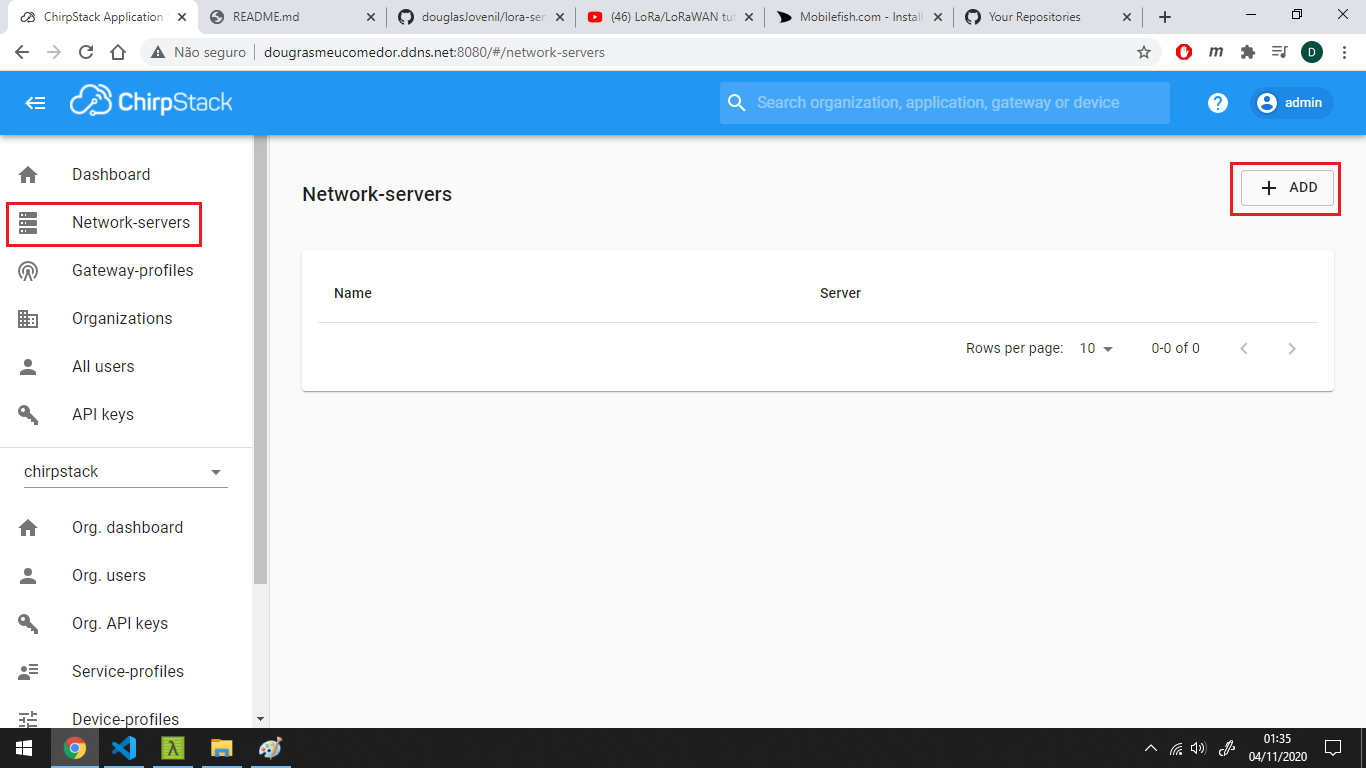This screenshot has width=1366, height=768.
Task: Collapse the sidebar with the menu arrow icon
Action: pos(35,103)
